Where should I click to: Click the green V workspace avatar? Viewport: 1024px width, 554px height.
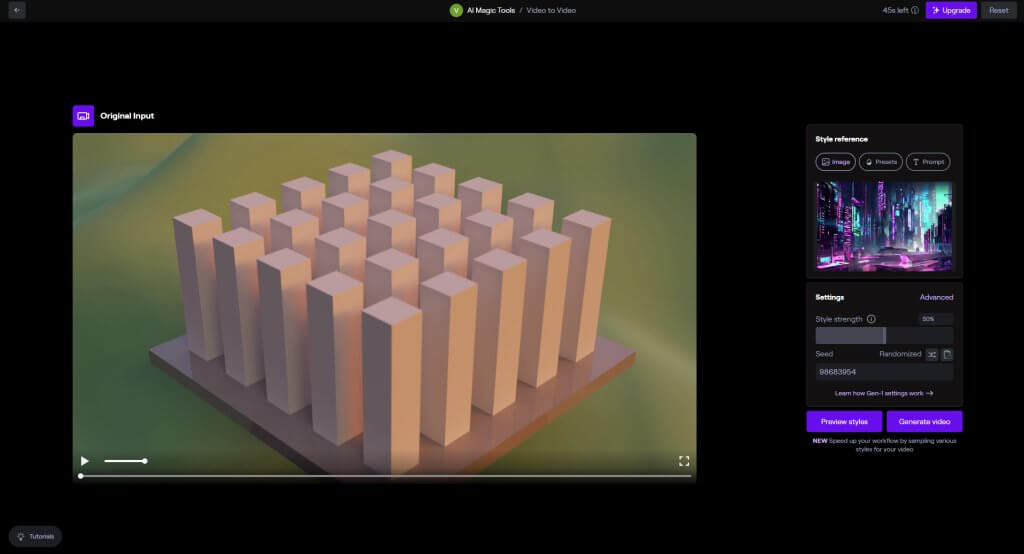pos(456,10)
